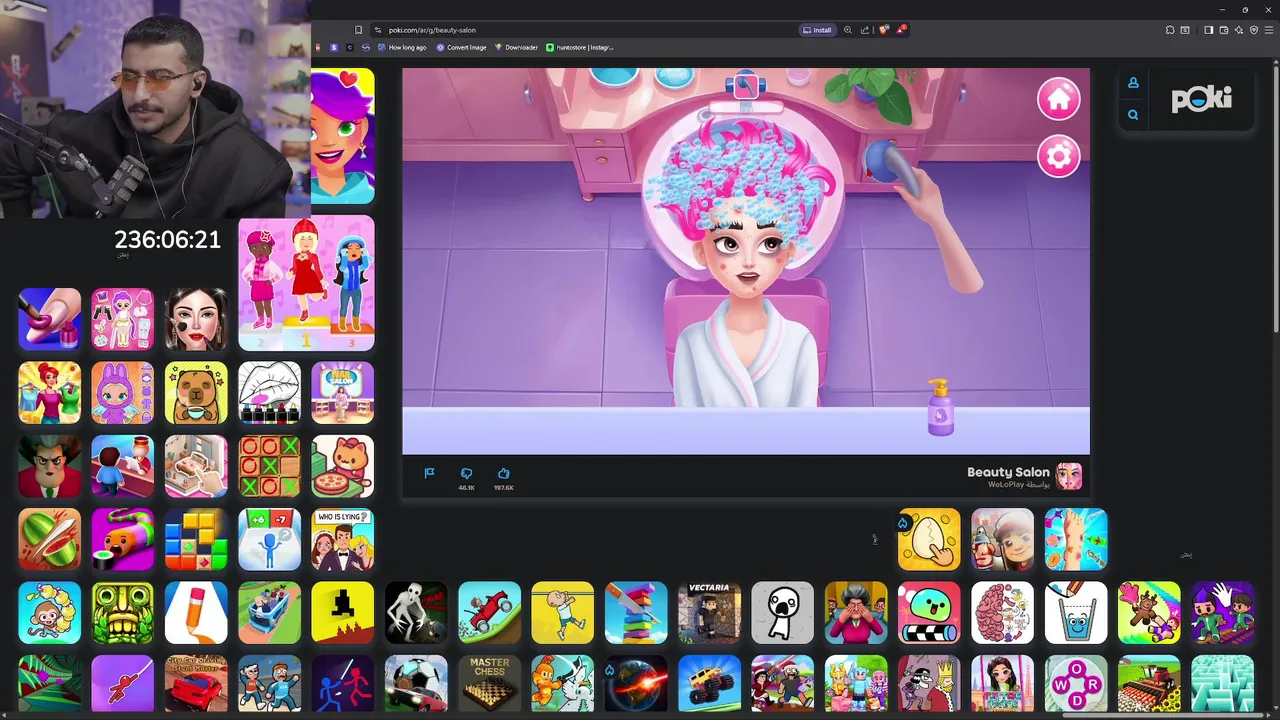Click the Poki logo
The width and height of the screenshot is (1280, 720).
pos(1202,99)
